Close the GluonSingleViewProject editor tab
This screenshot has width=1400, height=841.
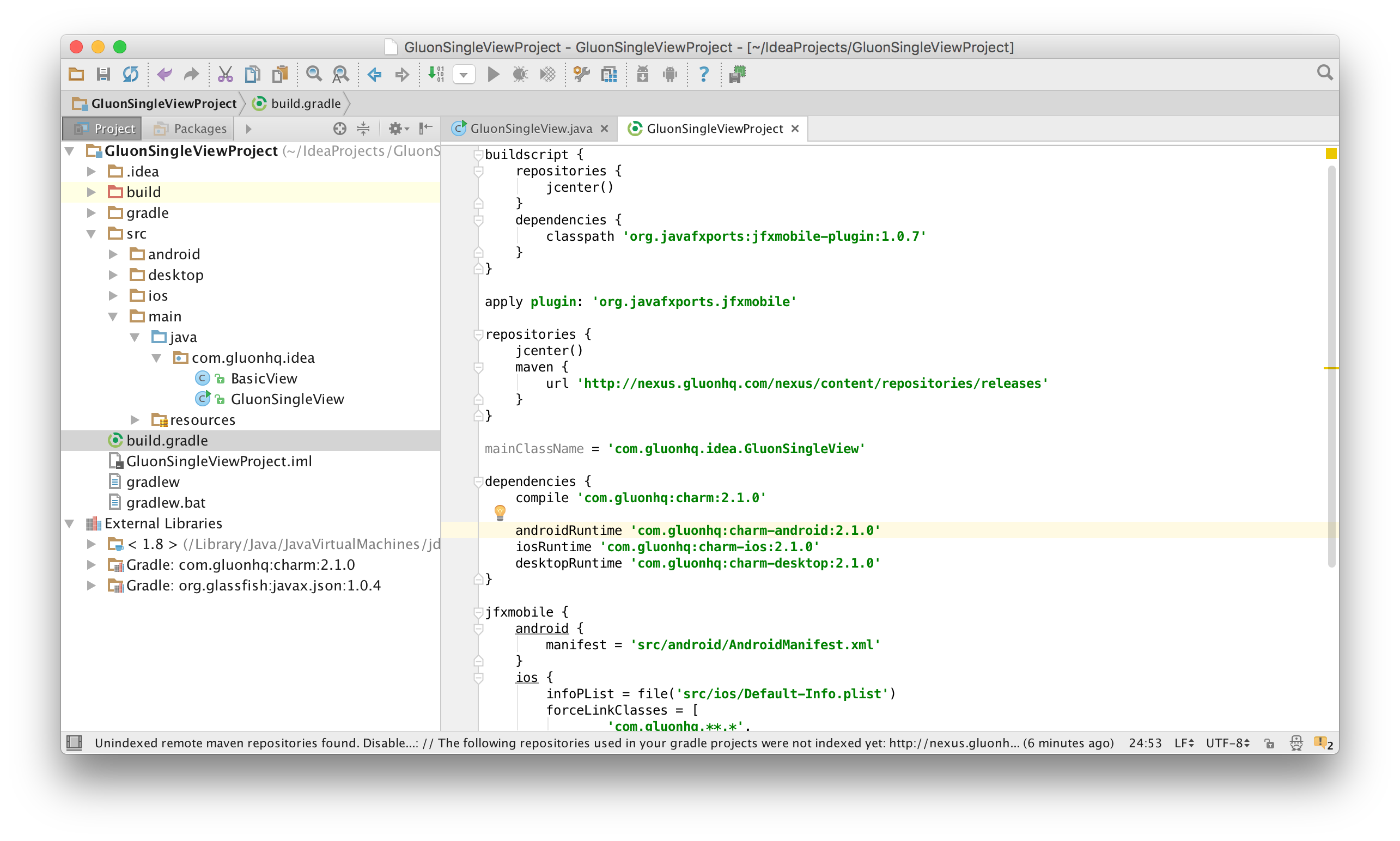click(x=795, y=129)
